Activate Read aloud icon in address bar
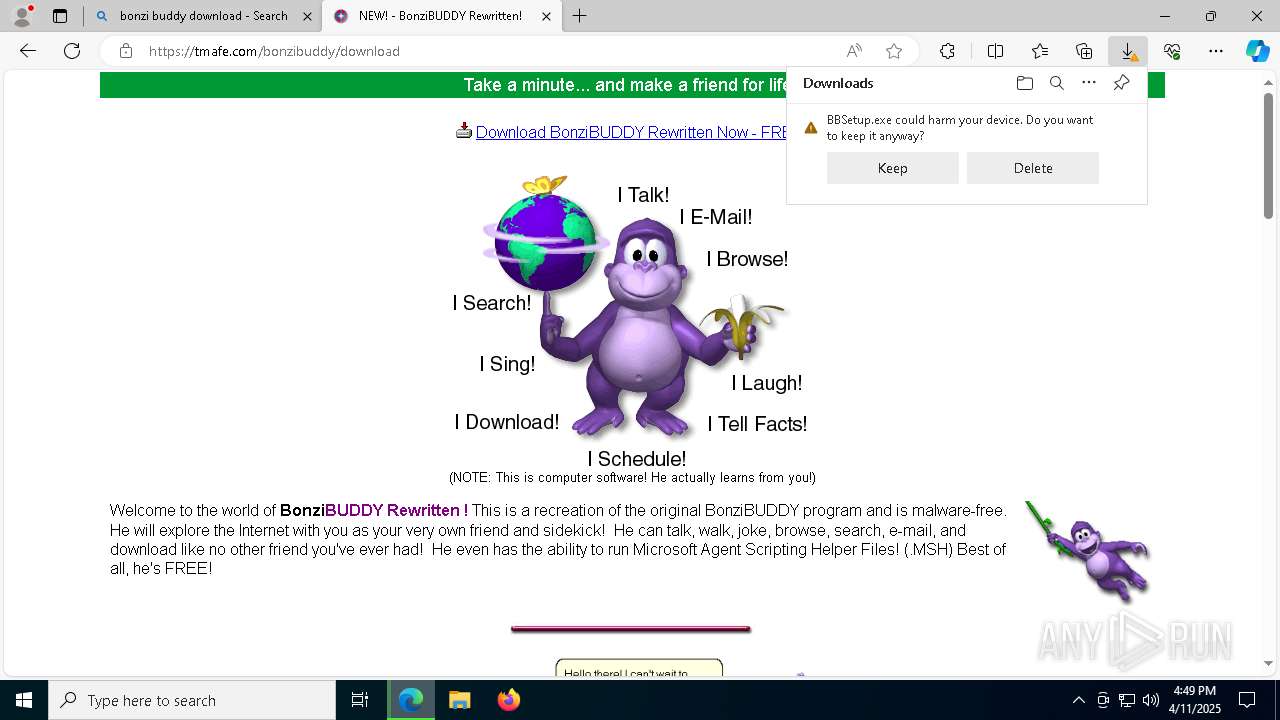 coord(854,51)
